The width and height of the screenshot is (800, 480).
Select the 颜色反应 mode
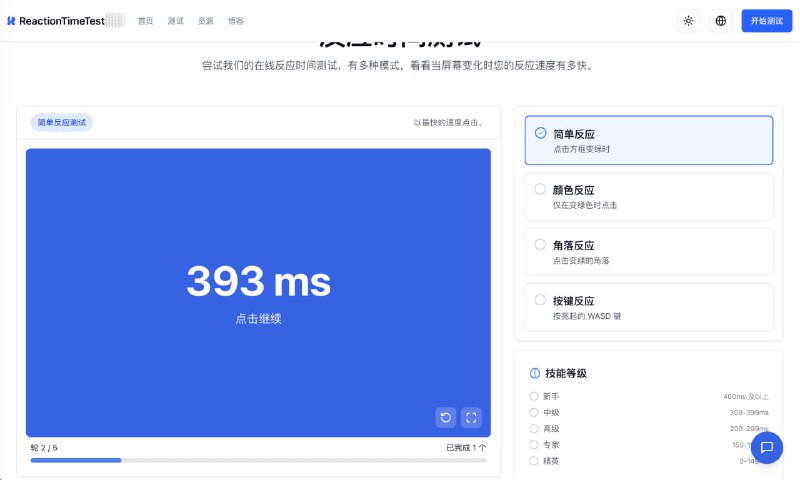[648, 196]
